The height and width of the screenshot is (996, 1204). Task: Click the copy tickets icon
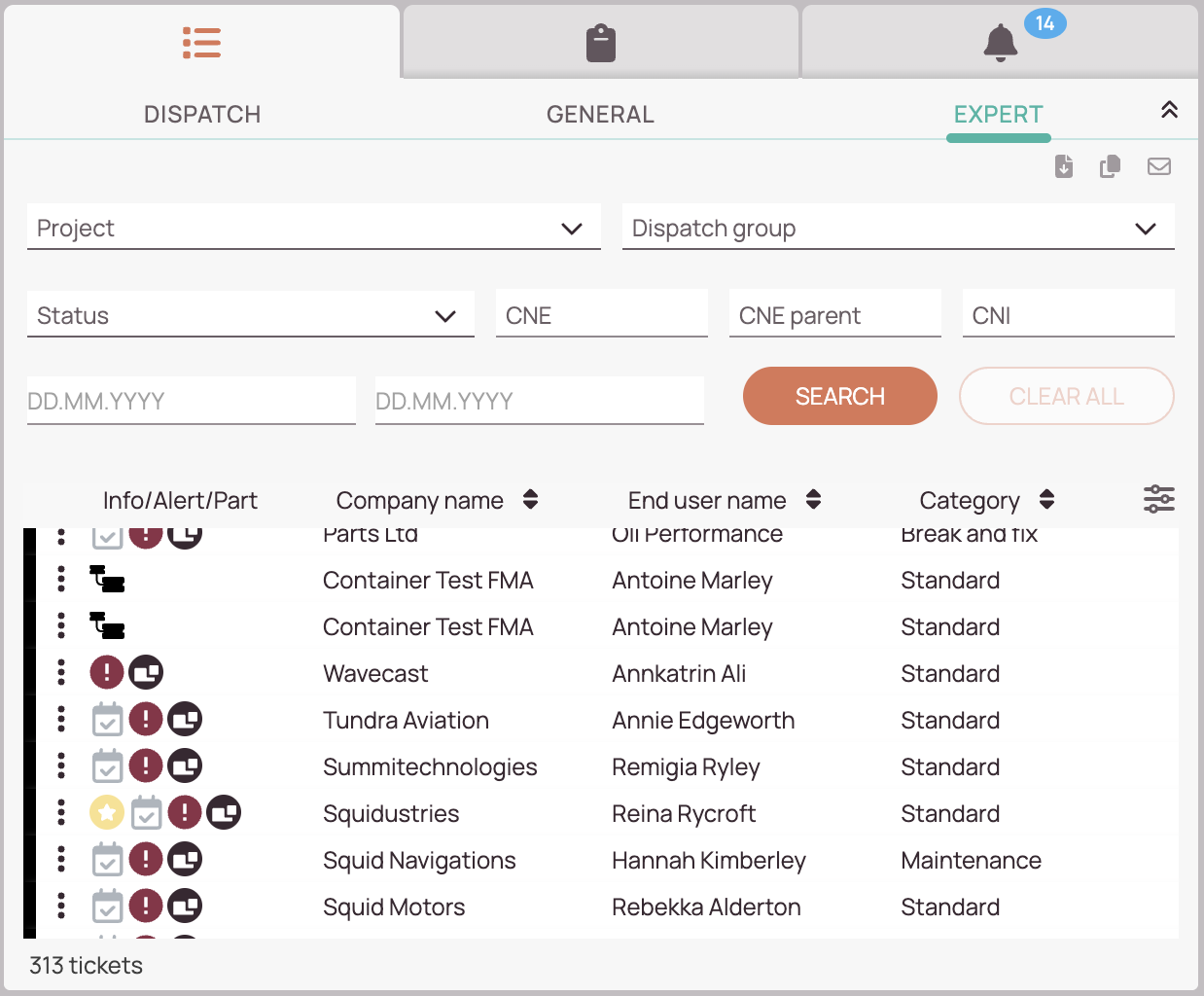1110,166
